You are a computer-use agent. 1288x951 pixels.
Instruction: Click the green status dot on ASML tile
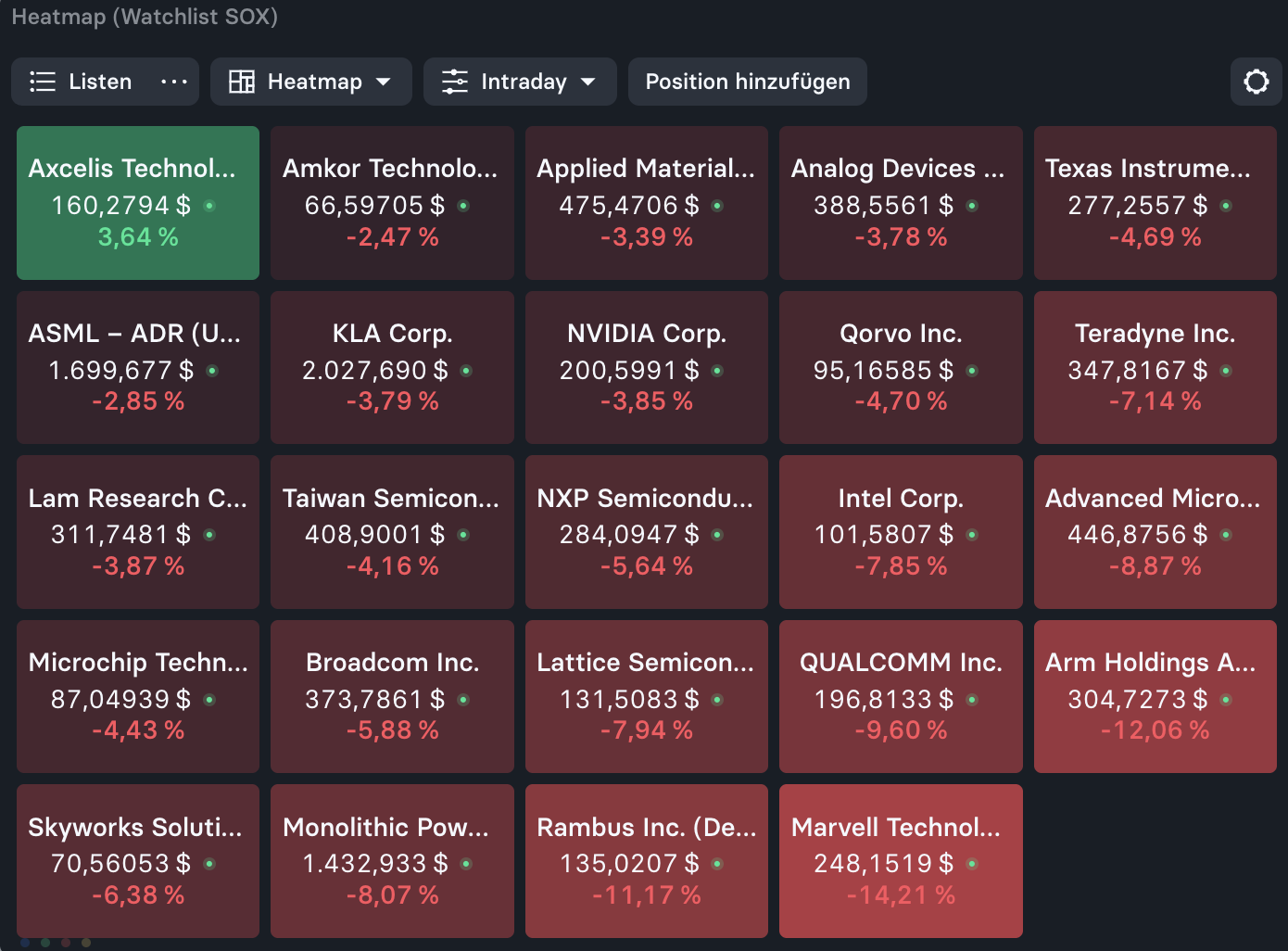coord(212,371)
